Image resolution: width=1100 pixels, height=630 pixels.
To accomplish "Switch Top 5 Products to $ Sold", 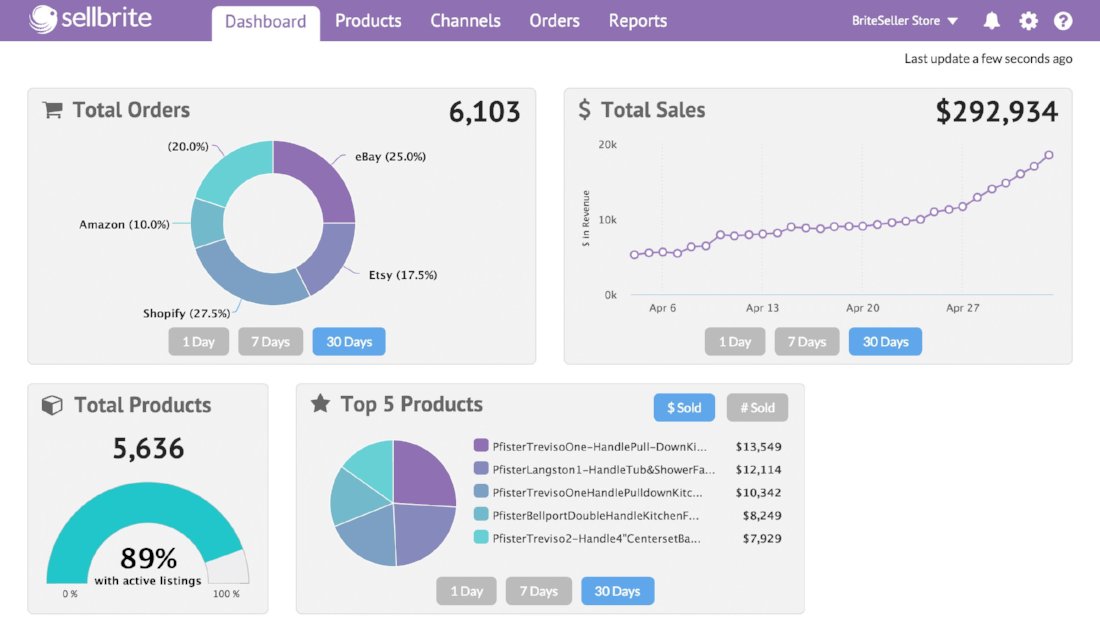I will point(684,408).
